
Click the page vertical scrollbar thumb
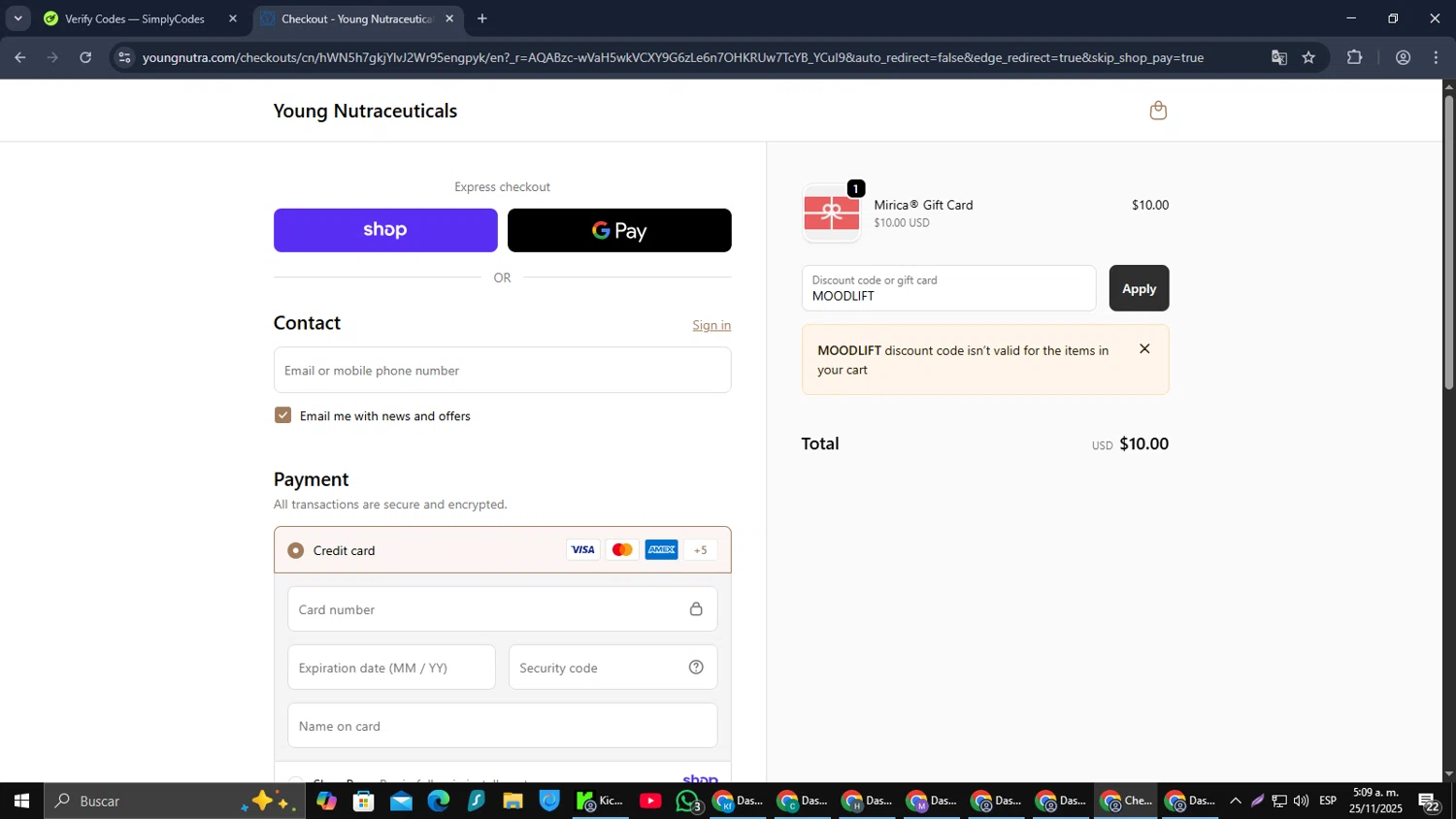pyautogui.click(x=1449, y=243)
